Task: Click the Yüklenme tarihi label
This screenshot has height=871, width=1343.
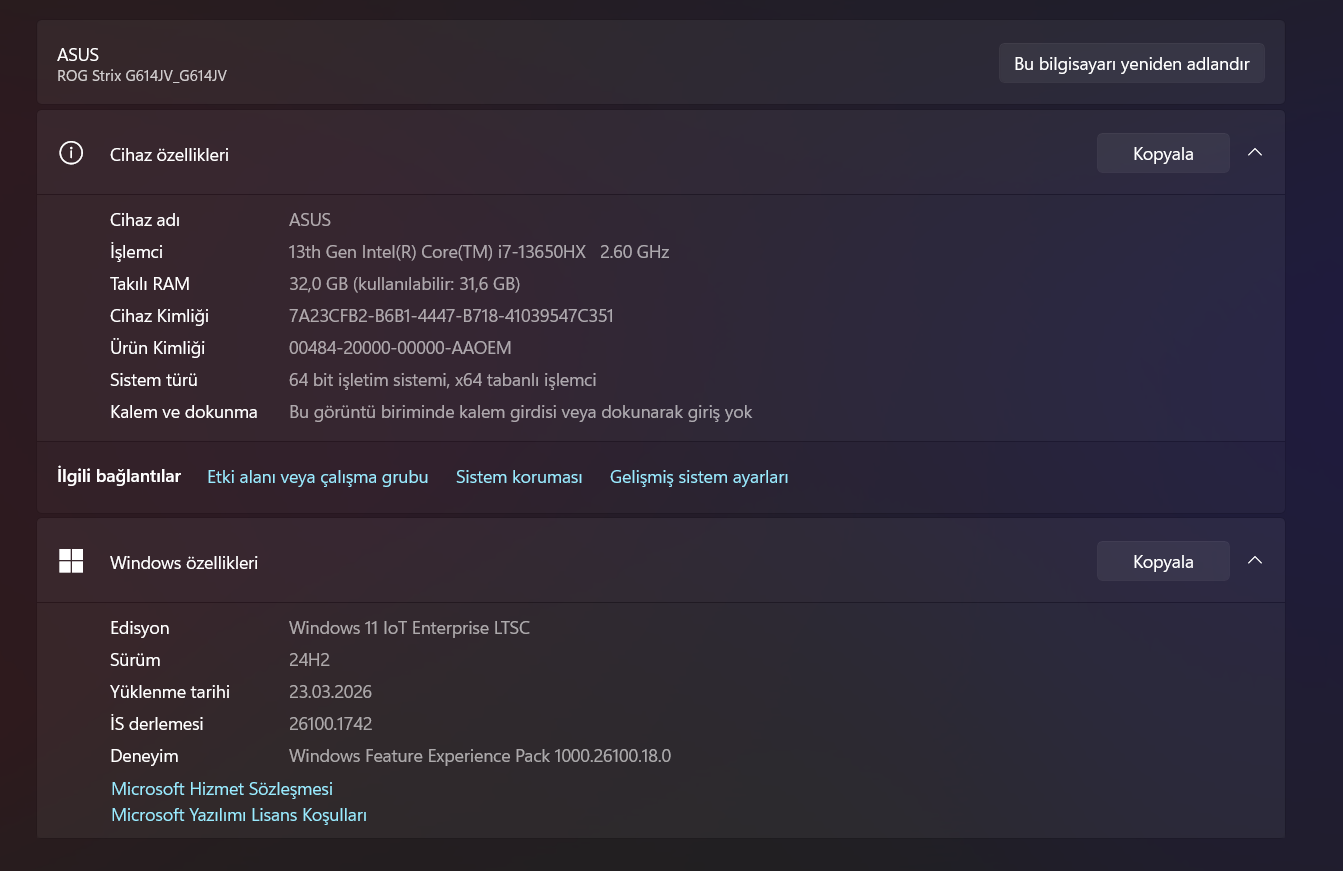Action: 170,692
